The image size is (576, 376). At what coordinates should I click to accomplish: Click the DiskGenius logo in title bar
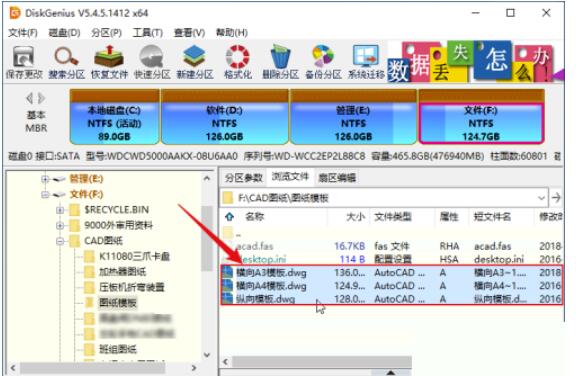pos(15,13)
